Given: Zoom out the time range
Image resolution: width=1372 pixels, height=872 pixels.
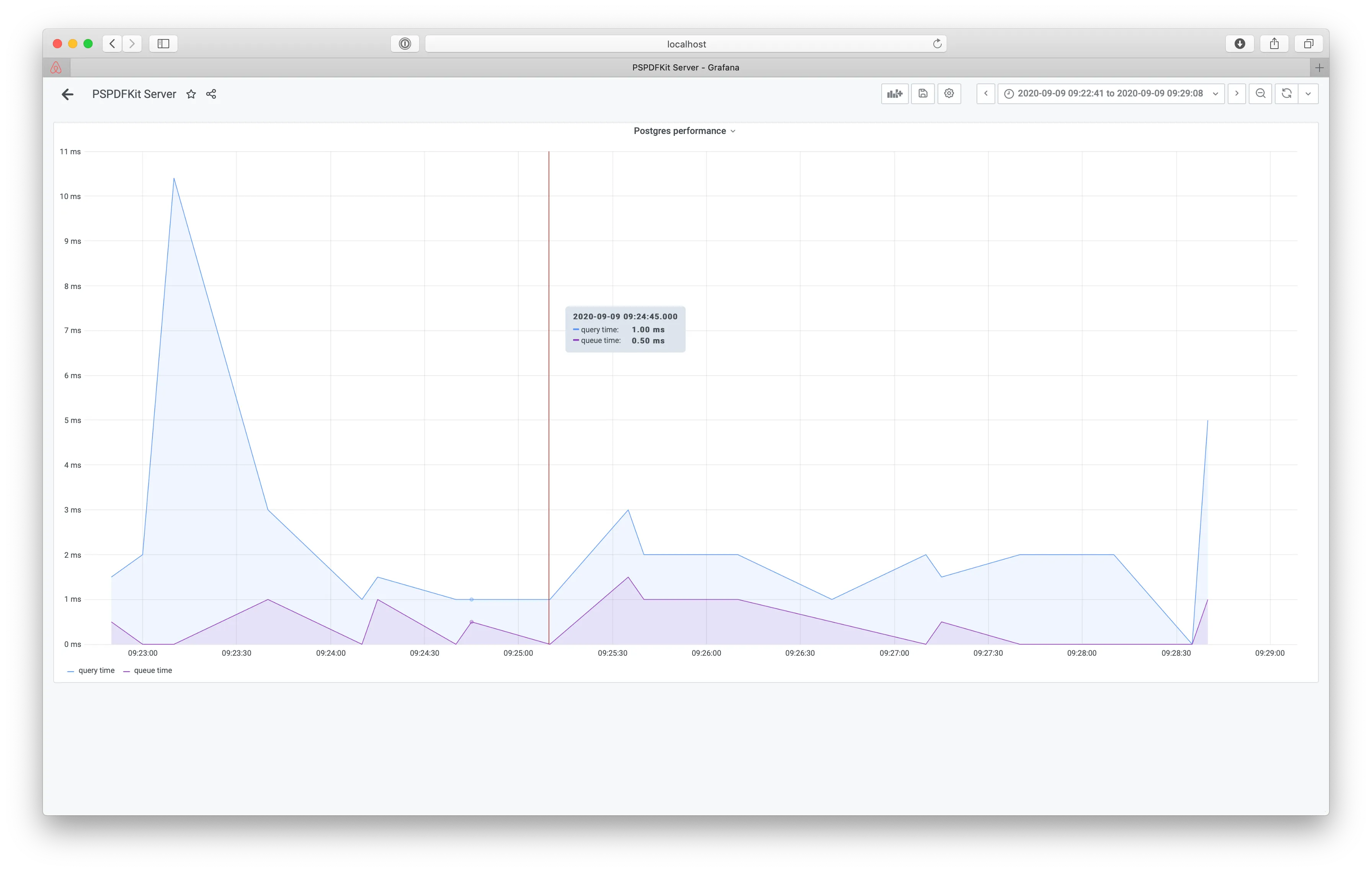Looking at the screenshot, I should 1260,93.
